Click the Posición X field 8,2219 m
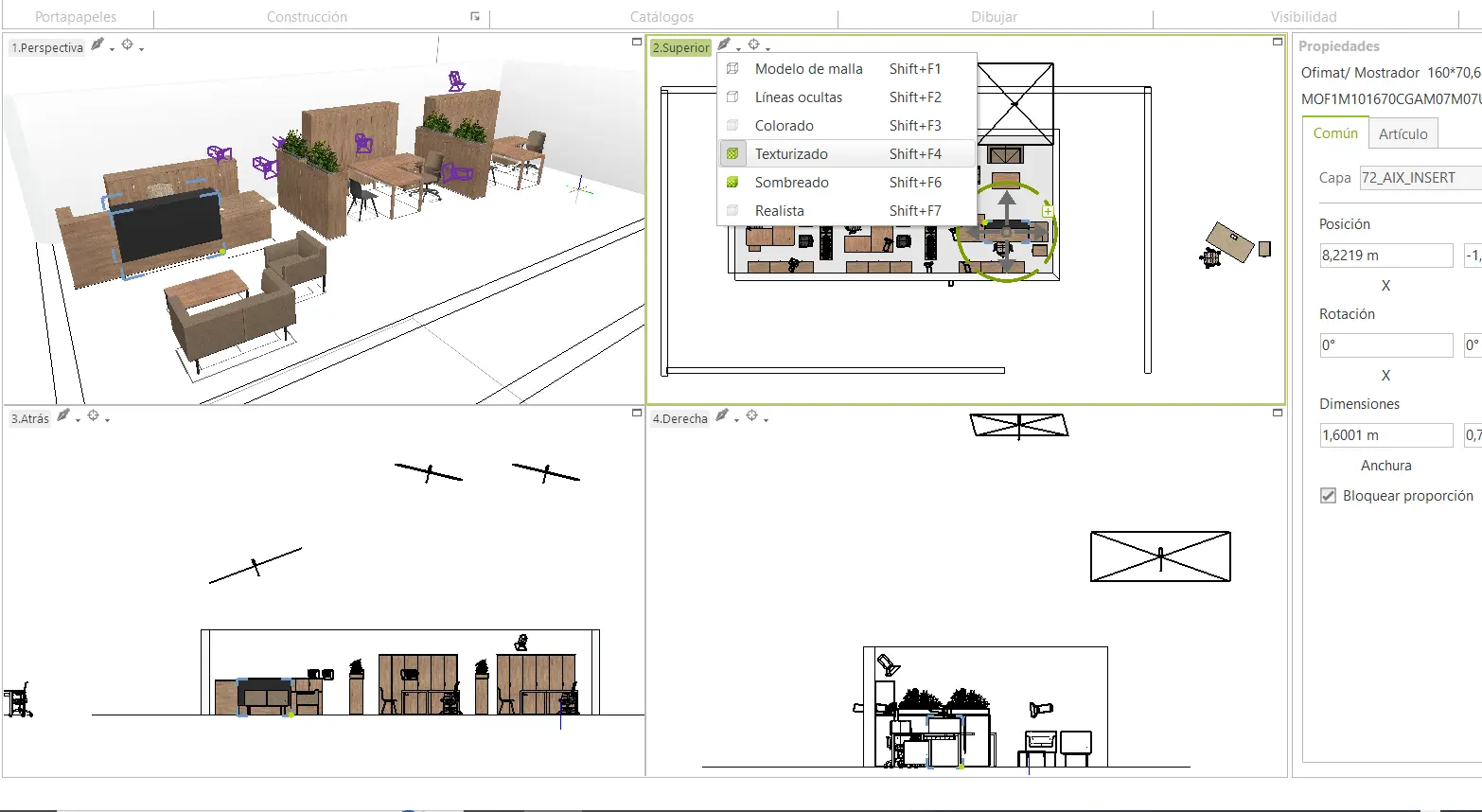 coord(1385,256)
